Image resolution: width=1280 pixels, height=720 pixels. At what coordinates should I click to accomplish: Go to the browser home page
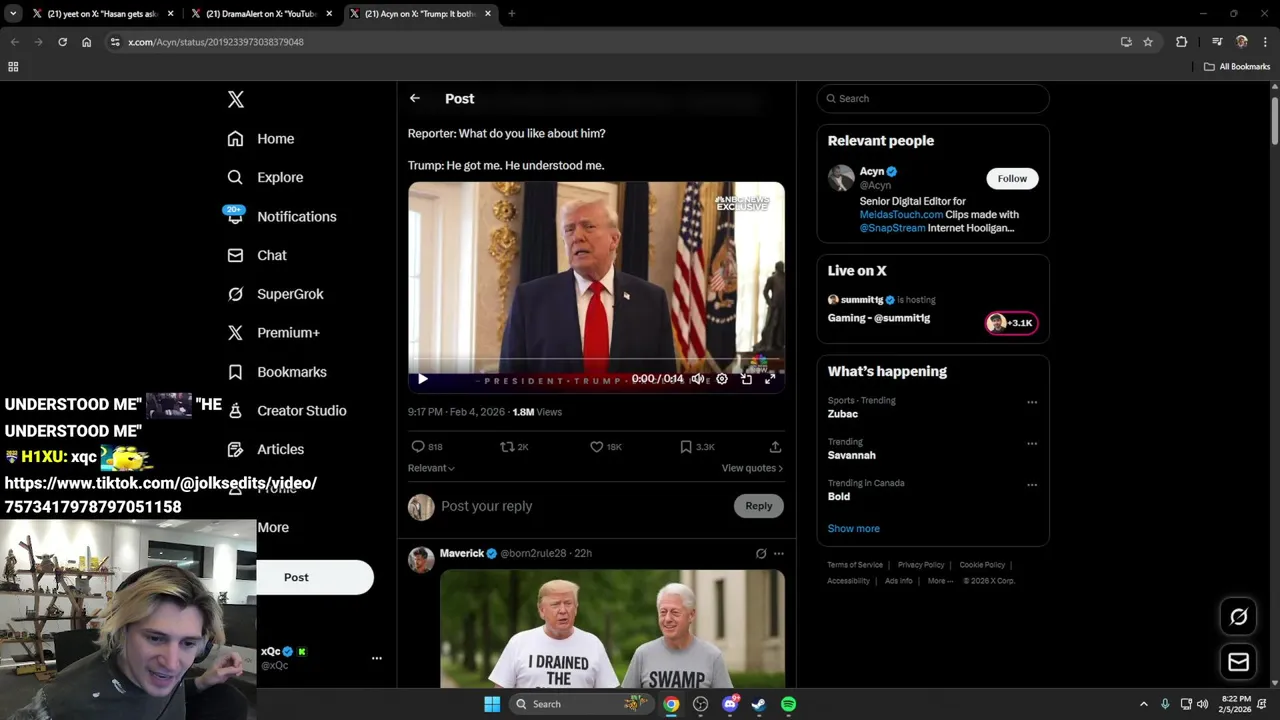pos(86,42)
